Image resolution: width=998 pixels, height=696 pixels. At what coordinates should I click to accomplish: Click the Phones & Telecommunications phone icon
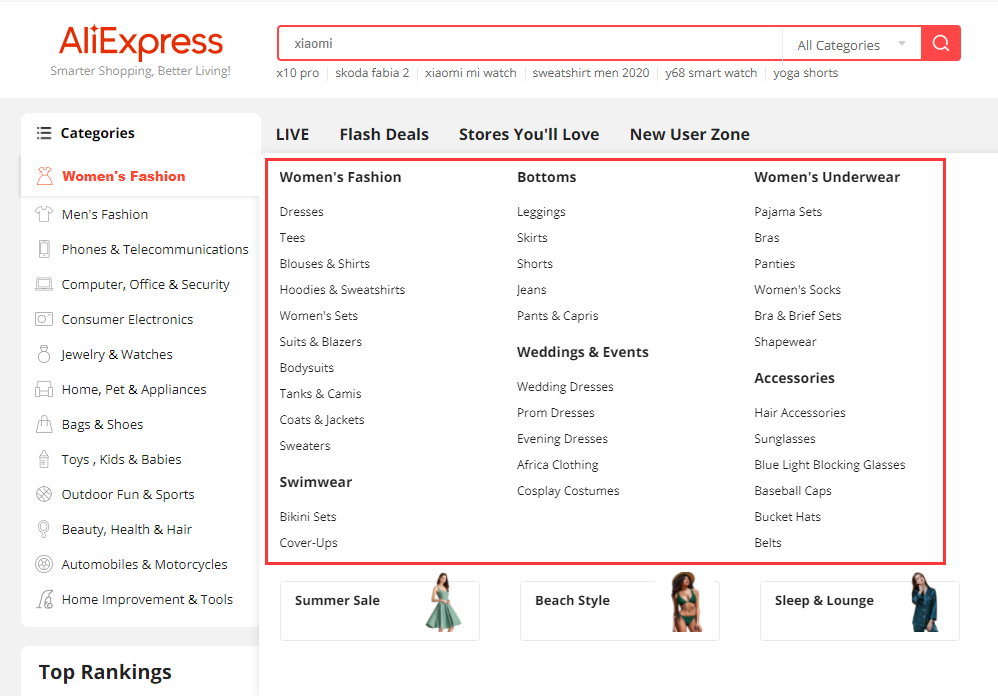[x=44, y=249]
